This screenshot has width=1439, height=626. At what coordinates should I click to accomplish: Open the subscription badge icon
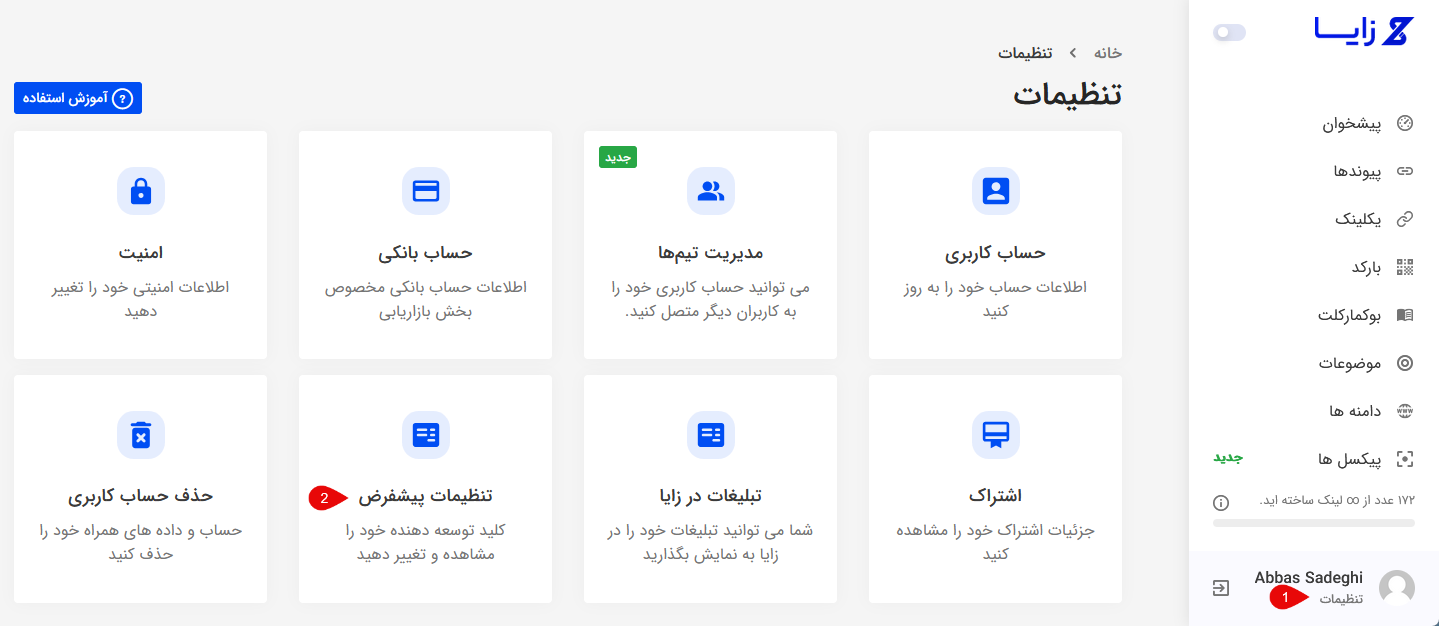tap(995, 435)
